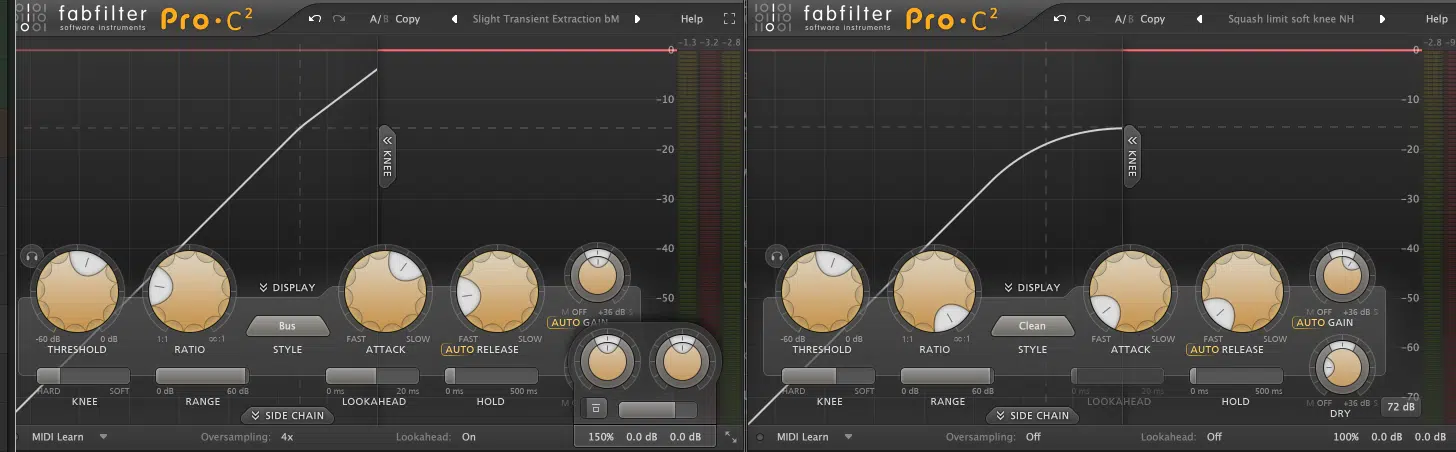This screenshot has width=1456, height=452.
Task: Click Copy in right plugin header
Action: pos(1153,19)
